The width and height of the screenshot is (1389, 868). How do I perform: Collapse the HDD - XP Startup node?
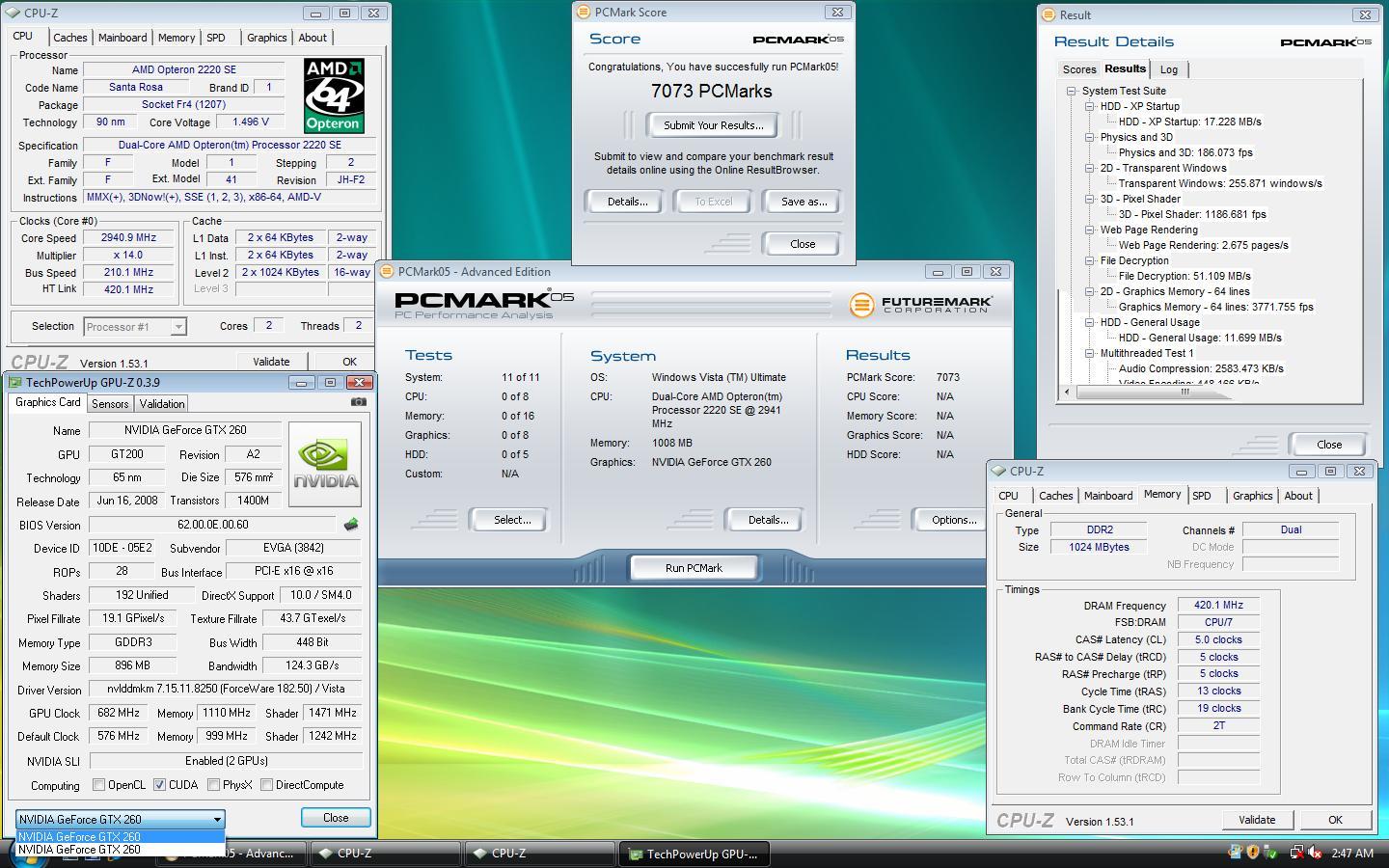(1089, 106)
